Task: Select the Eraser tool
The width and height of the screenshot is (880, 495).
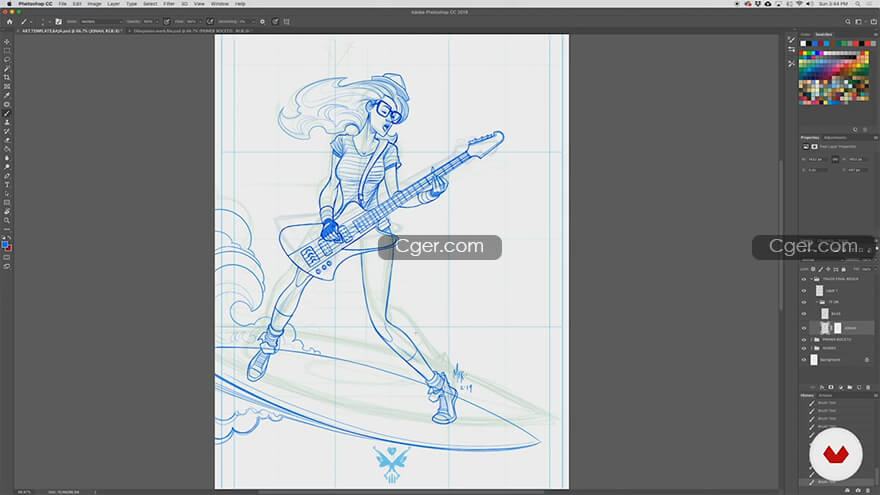Action: click(x=7, y=140)
